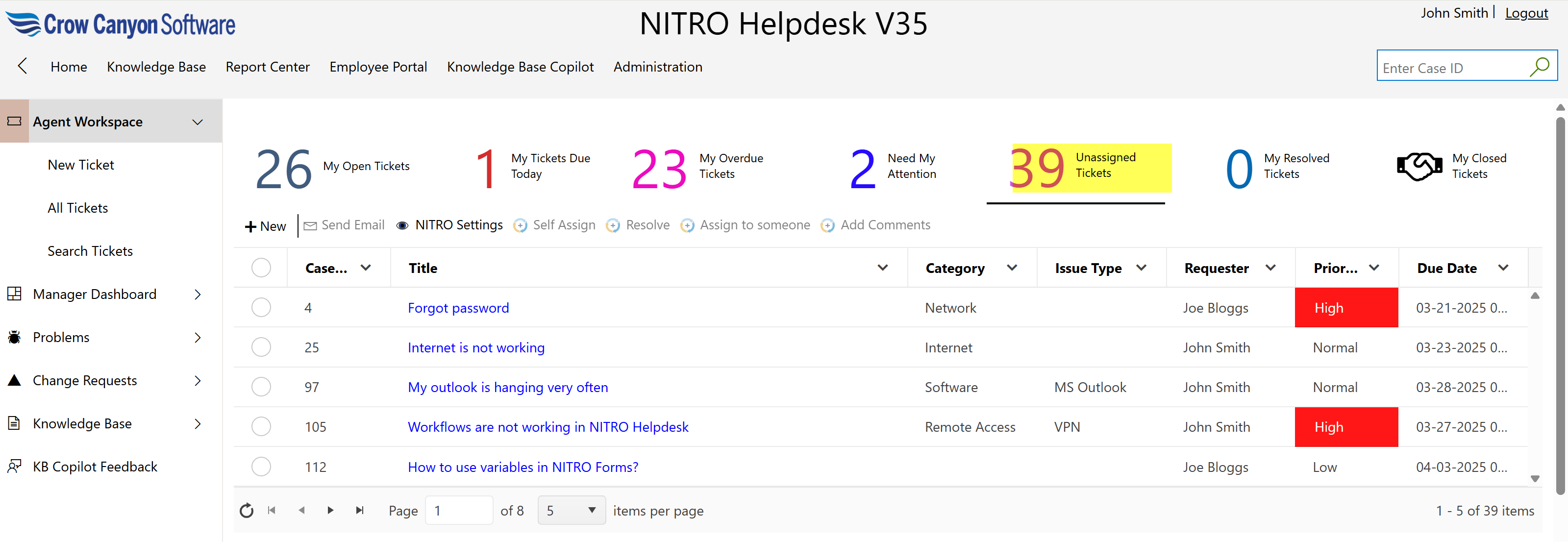Click the Problems bug icon in sidebar

(15, 337)
